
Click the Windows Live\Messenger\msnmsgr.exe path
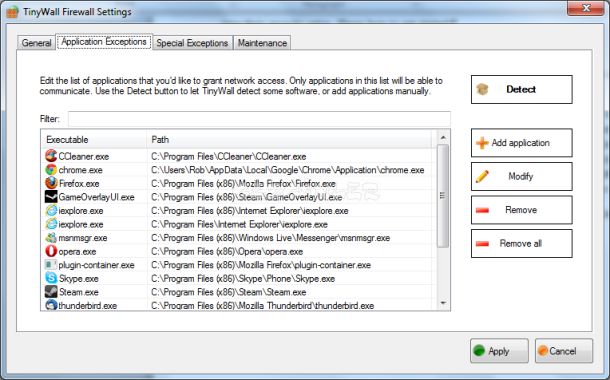[x=270, y=238]
